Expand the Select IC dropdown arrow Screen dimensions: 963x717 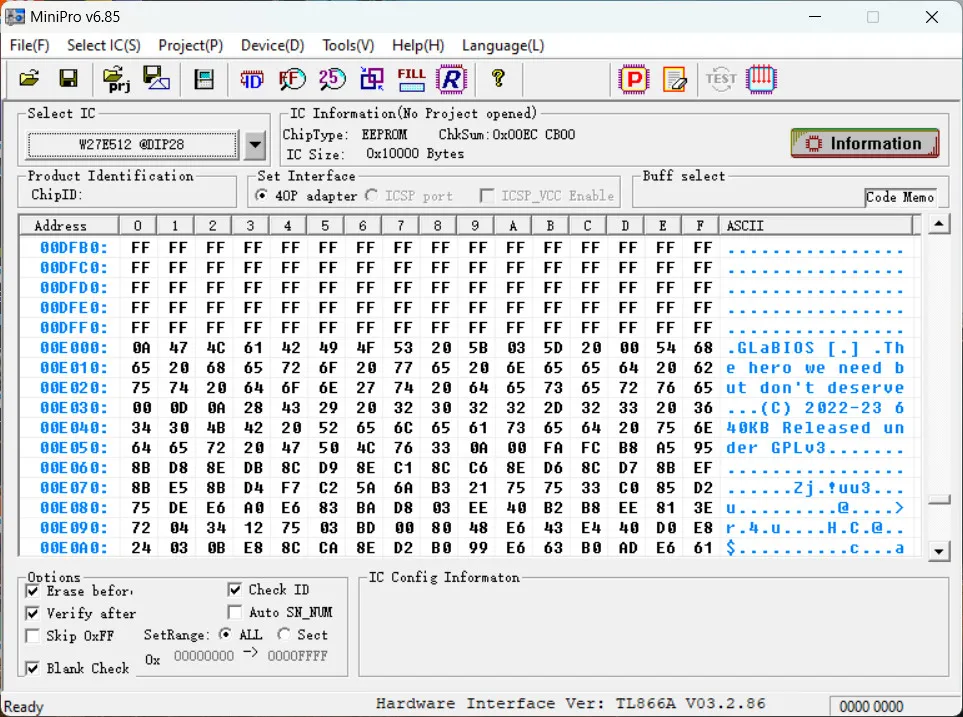click(256, 145)
